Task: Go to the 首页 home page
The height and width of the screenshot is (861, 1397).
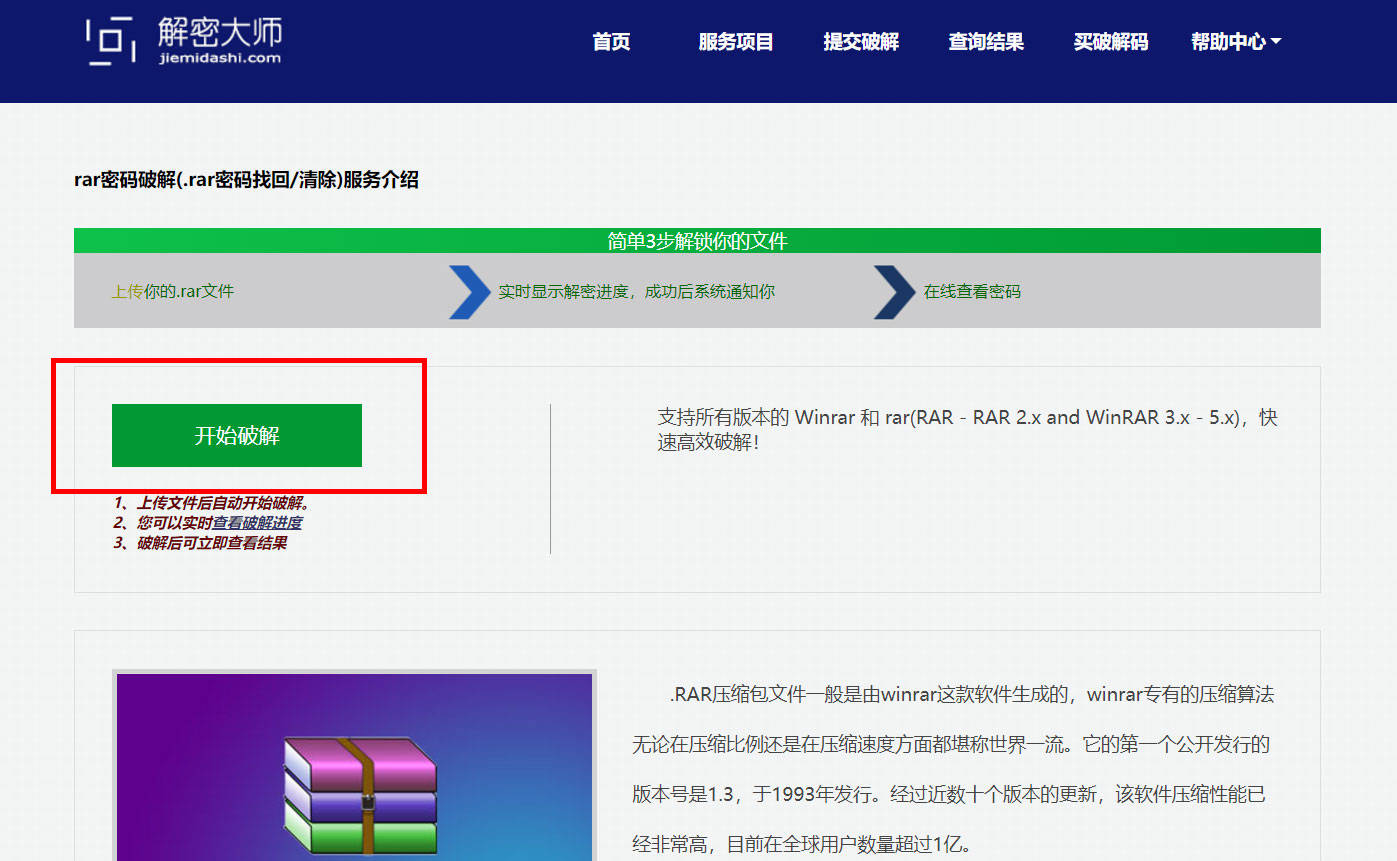Action: [611, 42]
